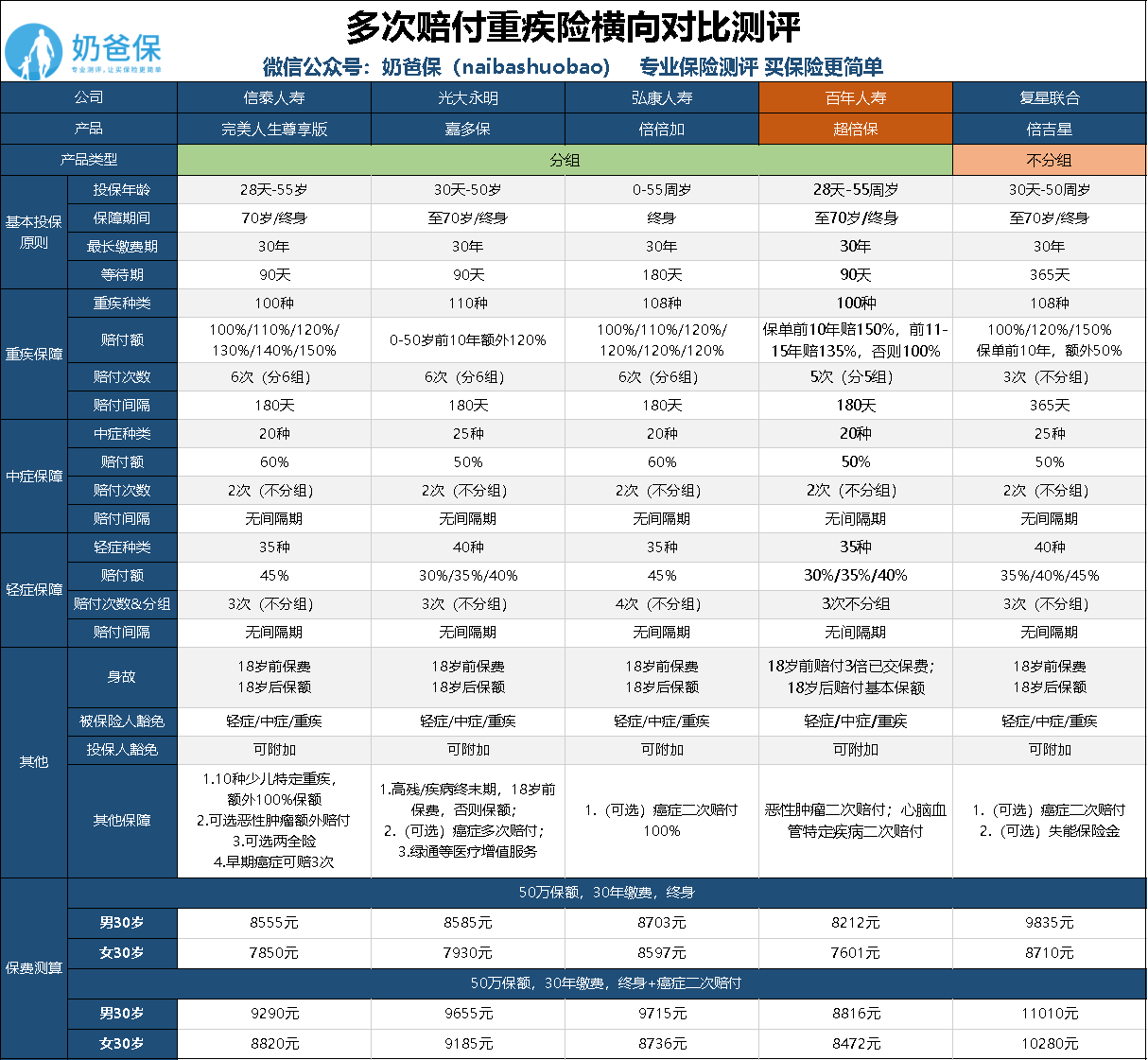Select the 复星联合 company header
This screenshot has height=1060, width=1148.
(1050, 98)
